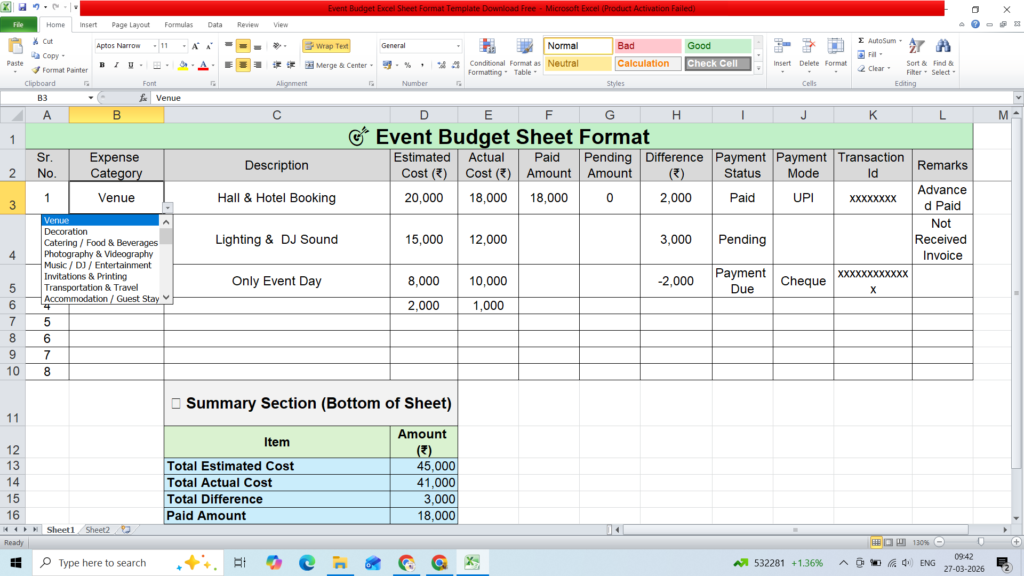Click the Cut scissors icon
The image size is (1024, 576).
click(36, 41)
